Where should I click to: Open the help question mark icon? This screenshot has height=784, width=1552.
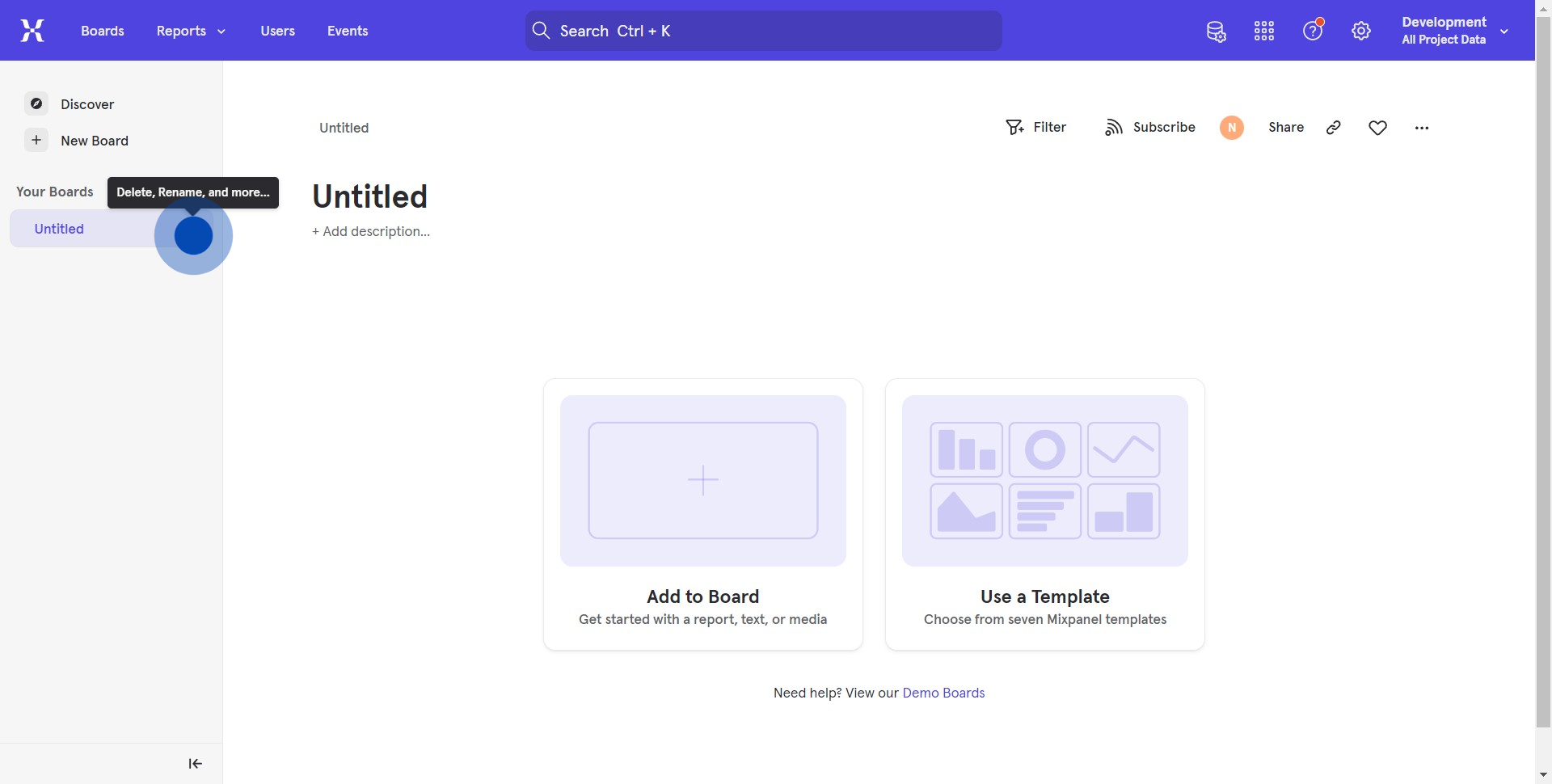coord(1313,31)
